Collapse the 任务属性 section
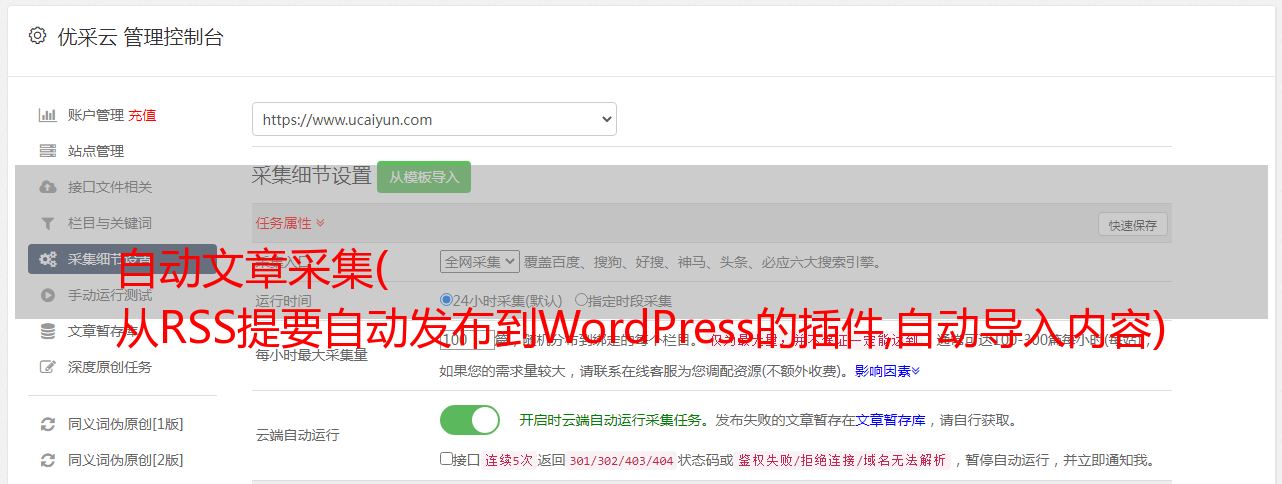This screenshot has height=484, width=1282. pyautogui.click(x=290, y=223)
